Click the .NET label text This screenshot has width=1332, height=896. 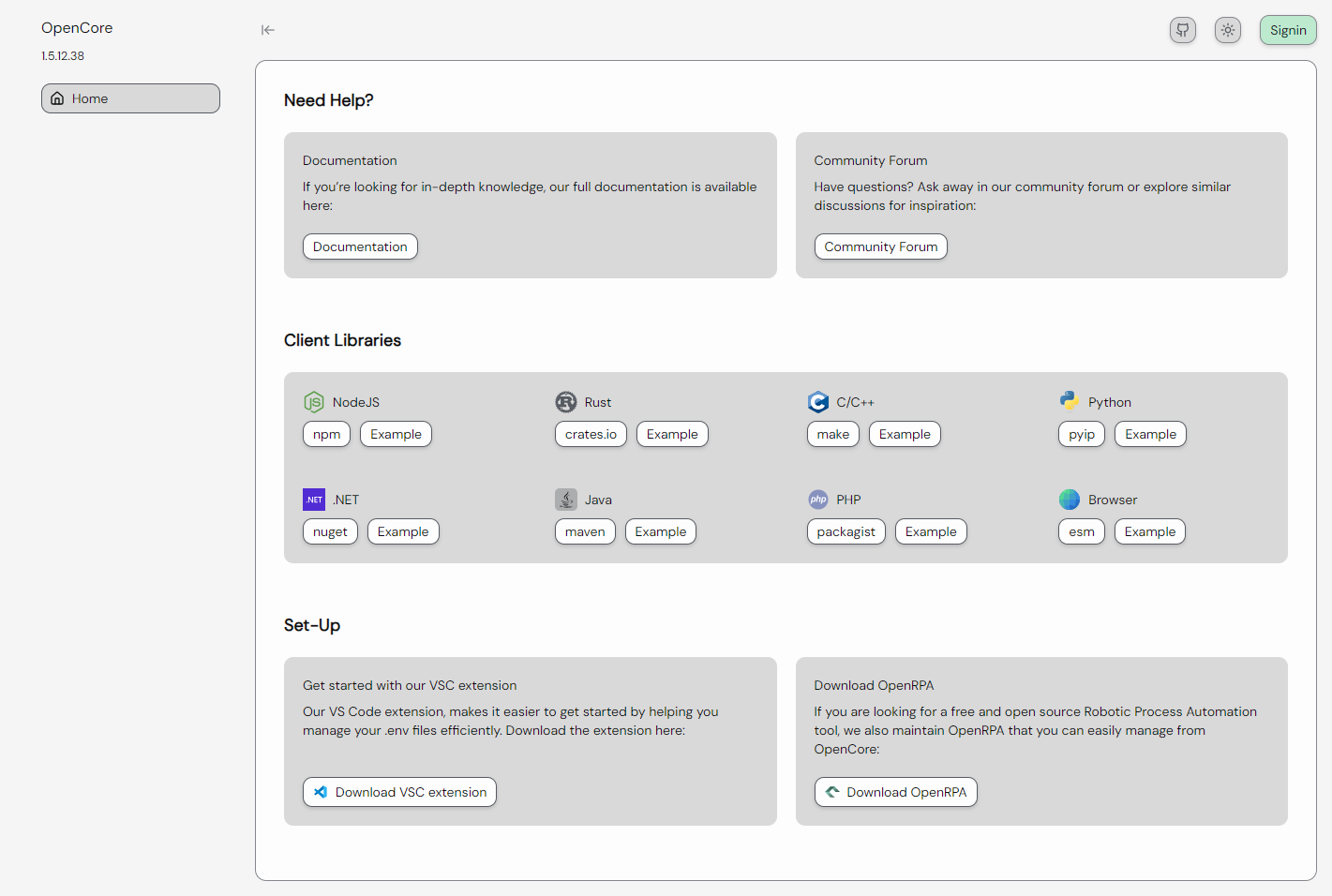(346, 500)
